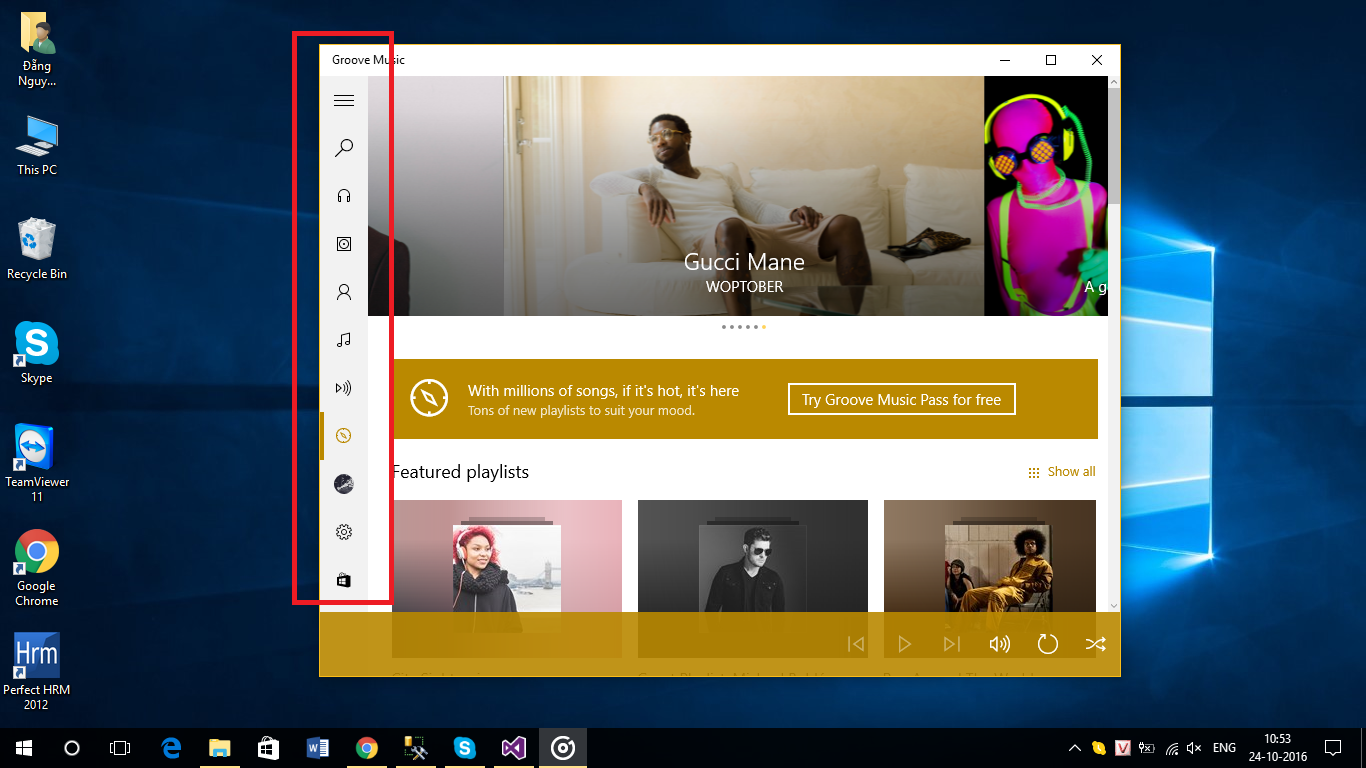Screen dimensions: 1366x768
Task: Open Now Playing vinyl disc icon
Action: click(x=344, y=483)
